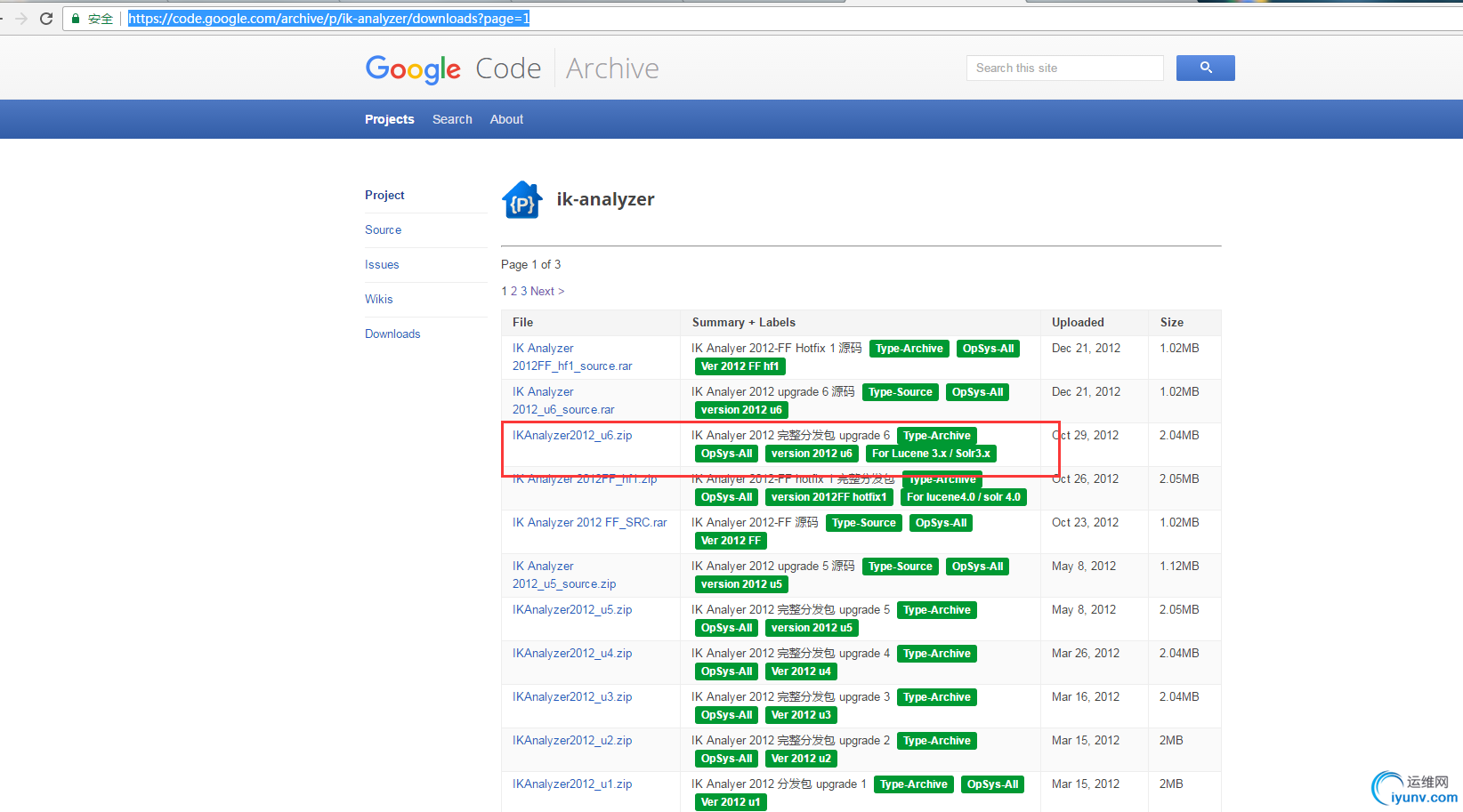Click Type-Source label in upgrade 6 源码 row

click(900, 392)
